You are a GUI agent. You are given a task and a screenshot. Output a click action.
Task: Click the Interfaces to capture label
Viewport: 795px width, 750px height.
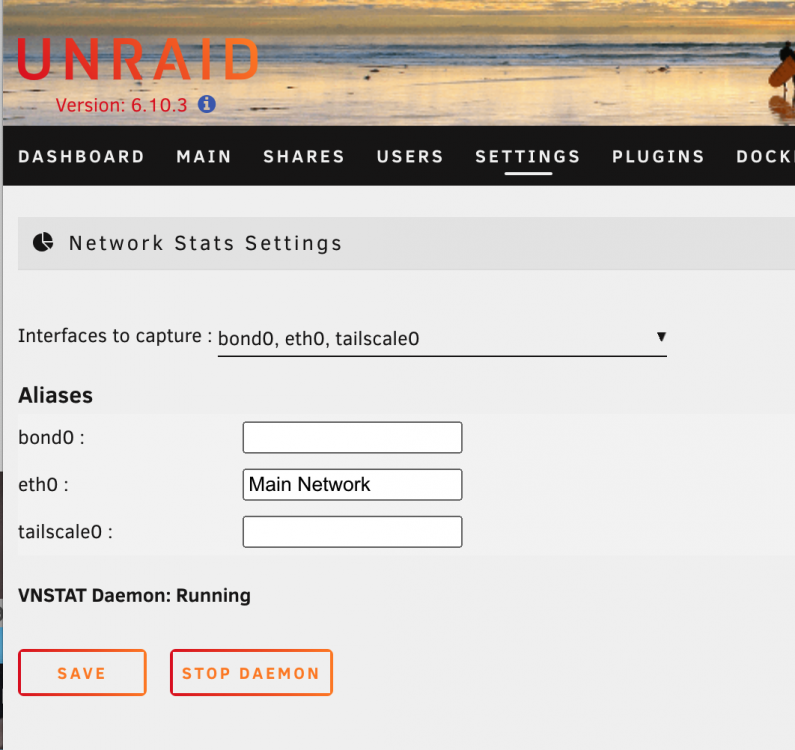(115, 336)
